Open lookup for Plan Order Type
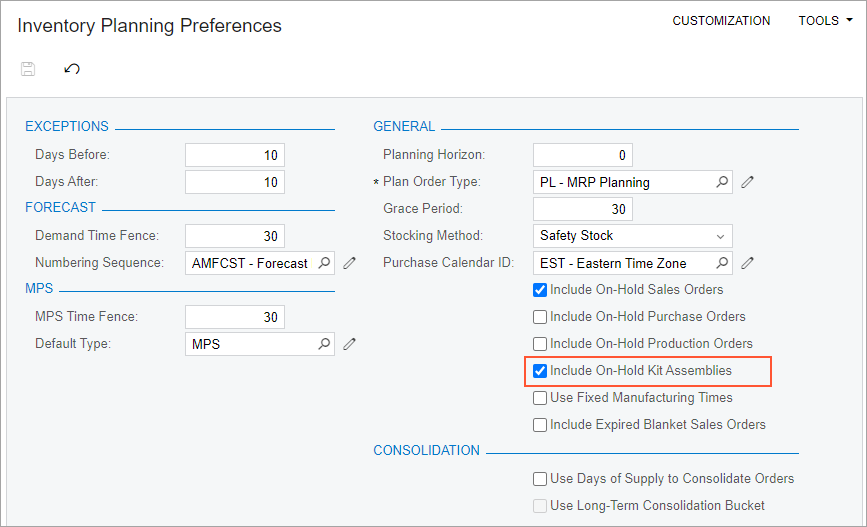This screenshot has width=867, height=527. [722, 182]
